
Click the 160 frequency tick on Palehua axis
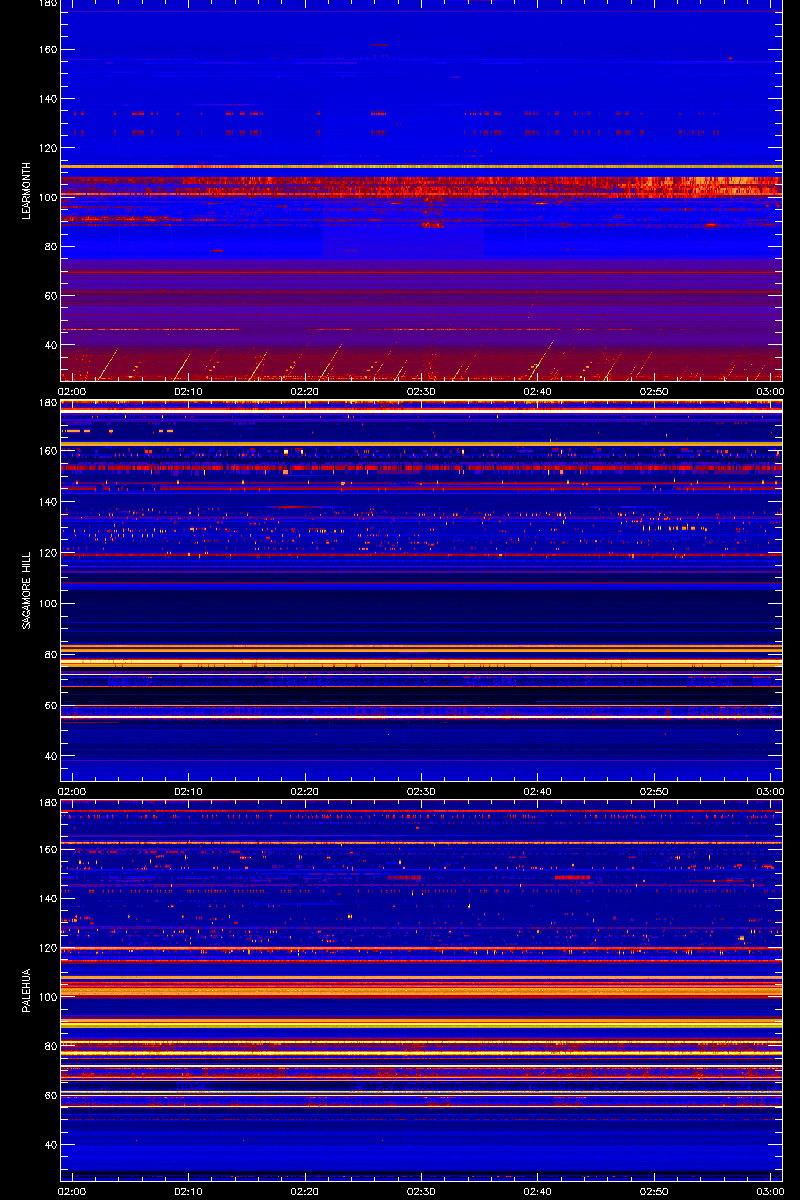coord(47,850)
